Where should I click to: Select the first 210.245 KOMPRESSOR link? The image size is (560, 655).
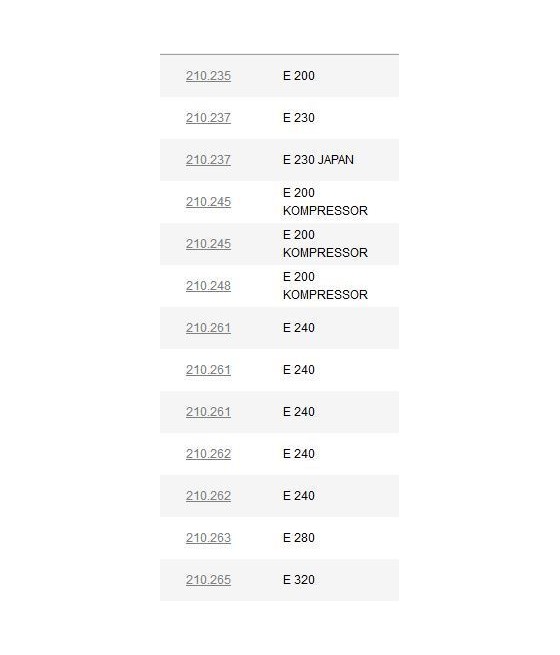[208, 202]
